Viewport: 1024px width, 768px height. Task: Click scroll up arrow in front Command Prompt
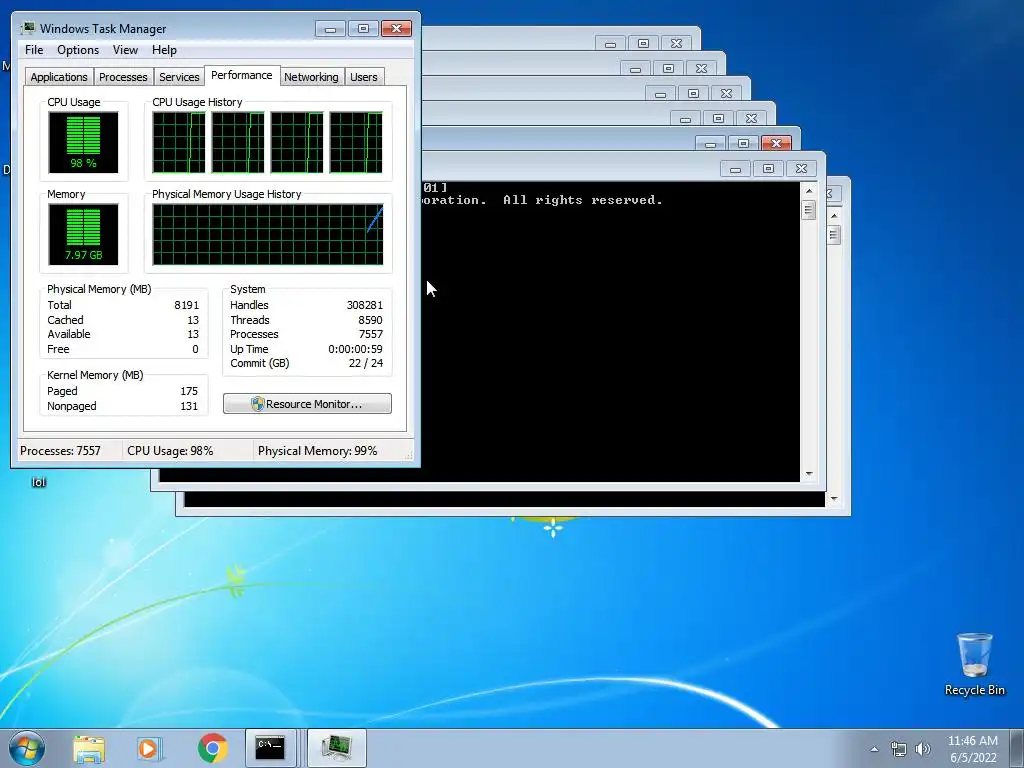coord(809,191)
